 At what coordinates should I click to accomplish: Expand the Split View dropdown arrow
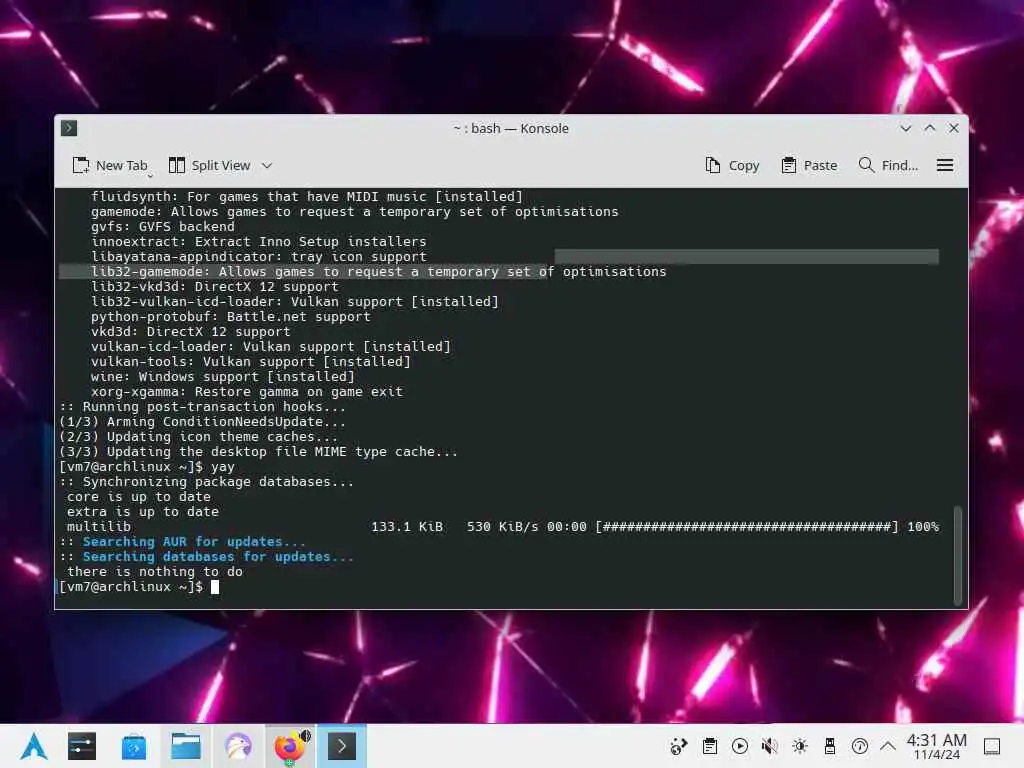[x=267, y=166]
